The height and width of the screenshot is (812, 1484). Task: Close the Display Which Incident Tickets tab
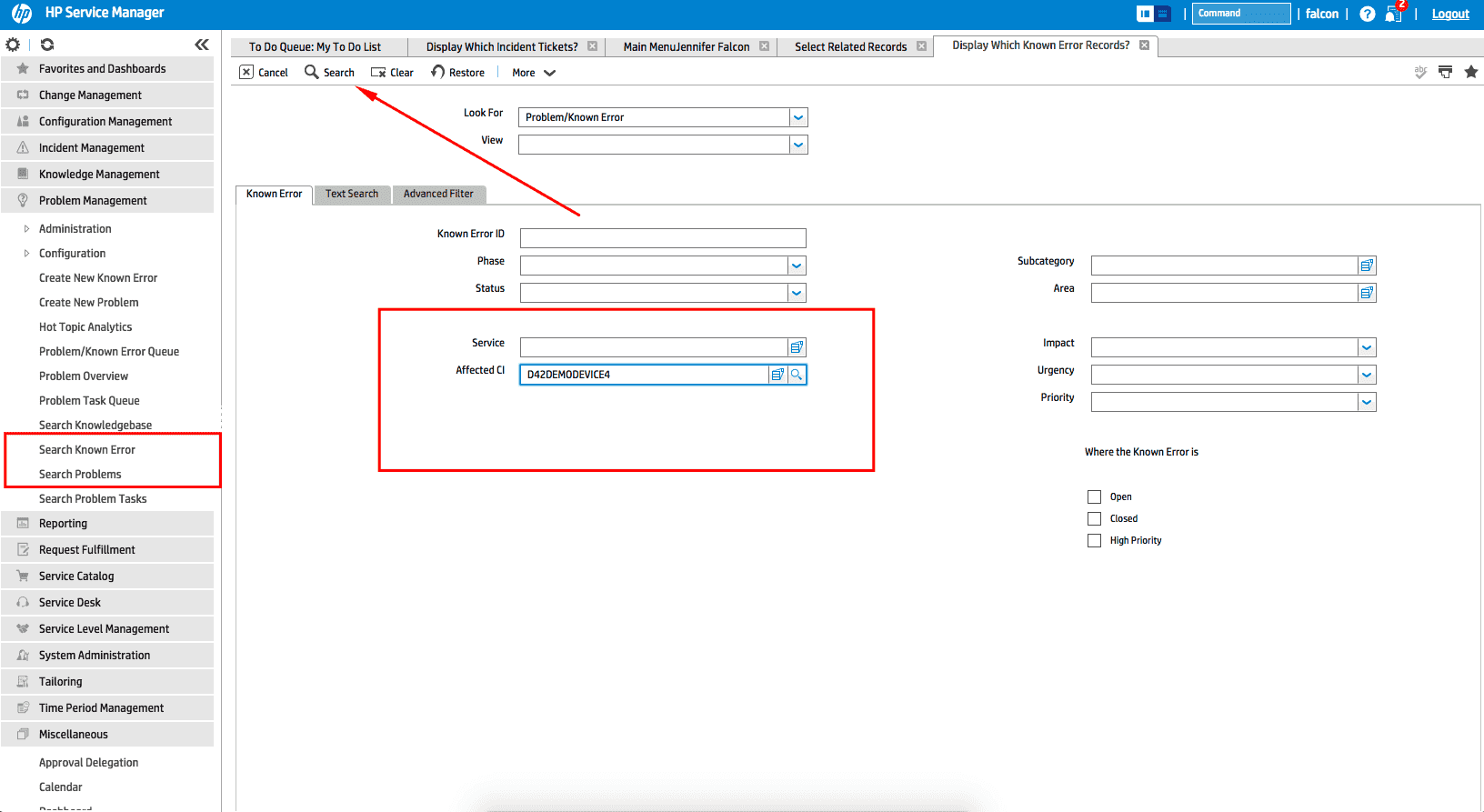[592, 46]
